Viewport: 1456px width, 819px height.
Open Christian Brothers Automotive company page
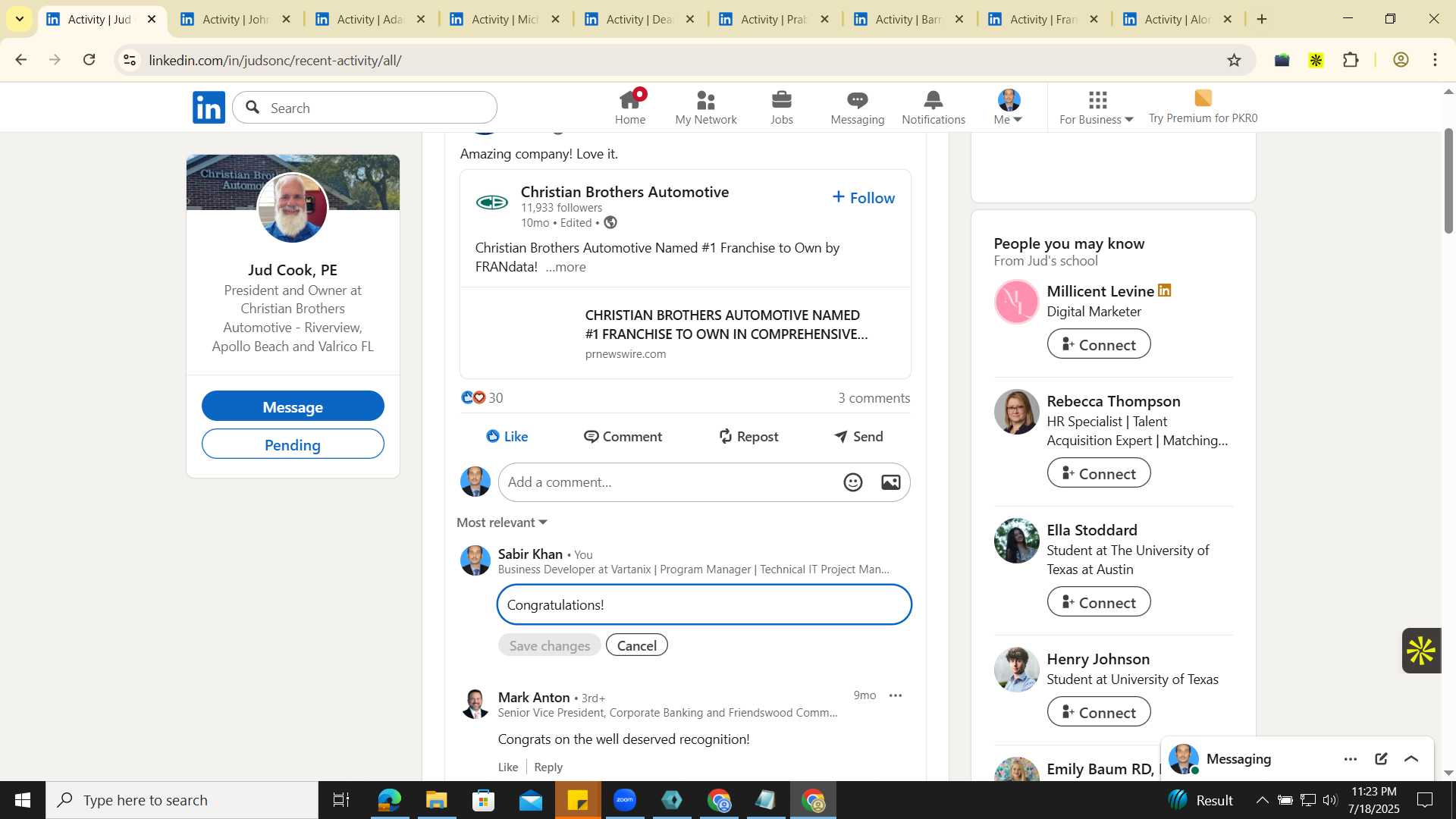click(x=625, y=192)
